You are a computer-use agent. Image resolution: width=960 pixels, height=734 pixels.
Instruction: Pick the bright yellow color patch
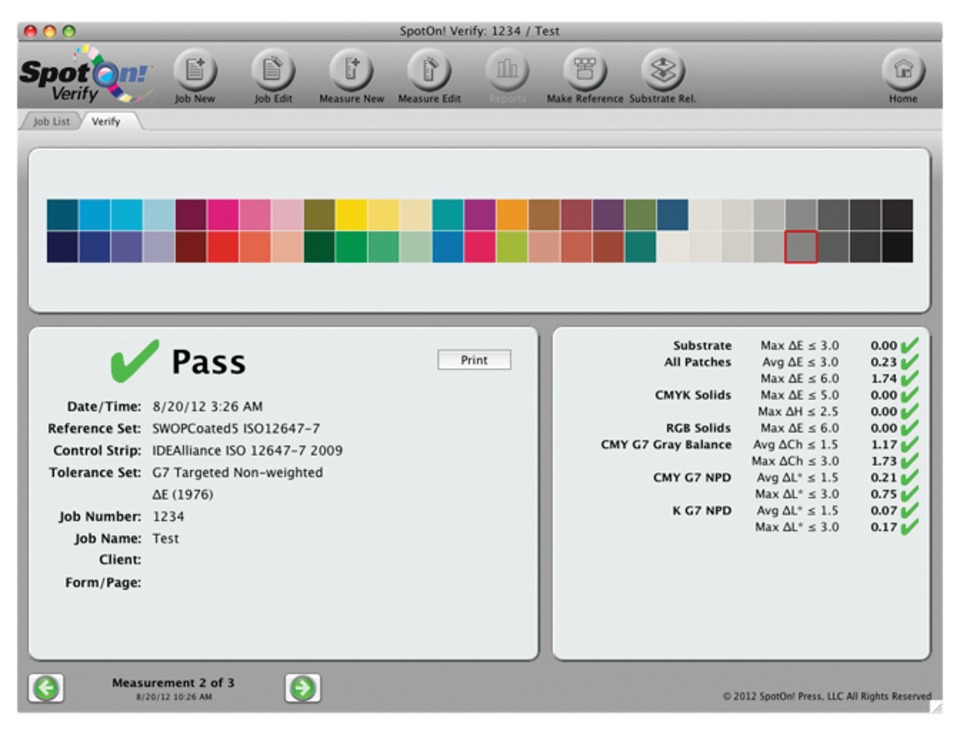coord(351,215)
